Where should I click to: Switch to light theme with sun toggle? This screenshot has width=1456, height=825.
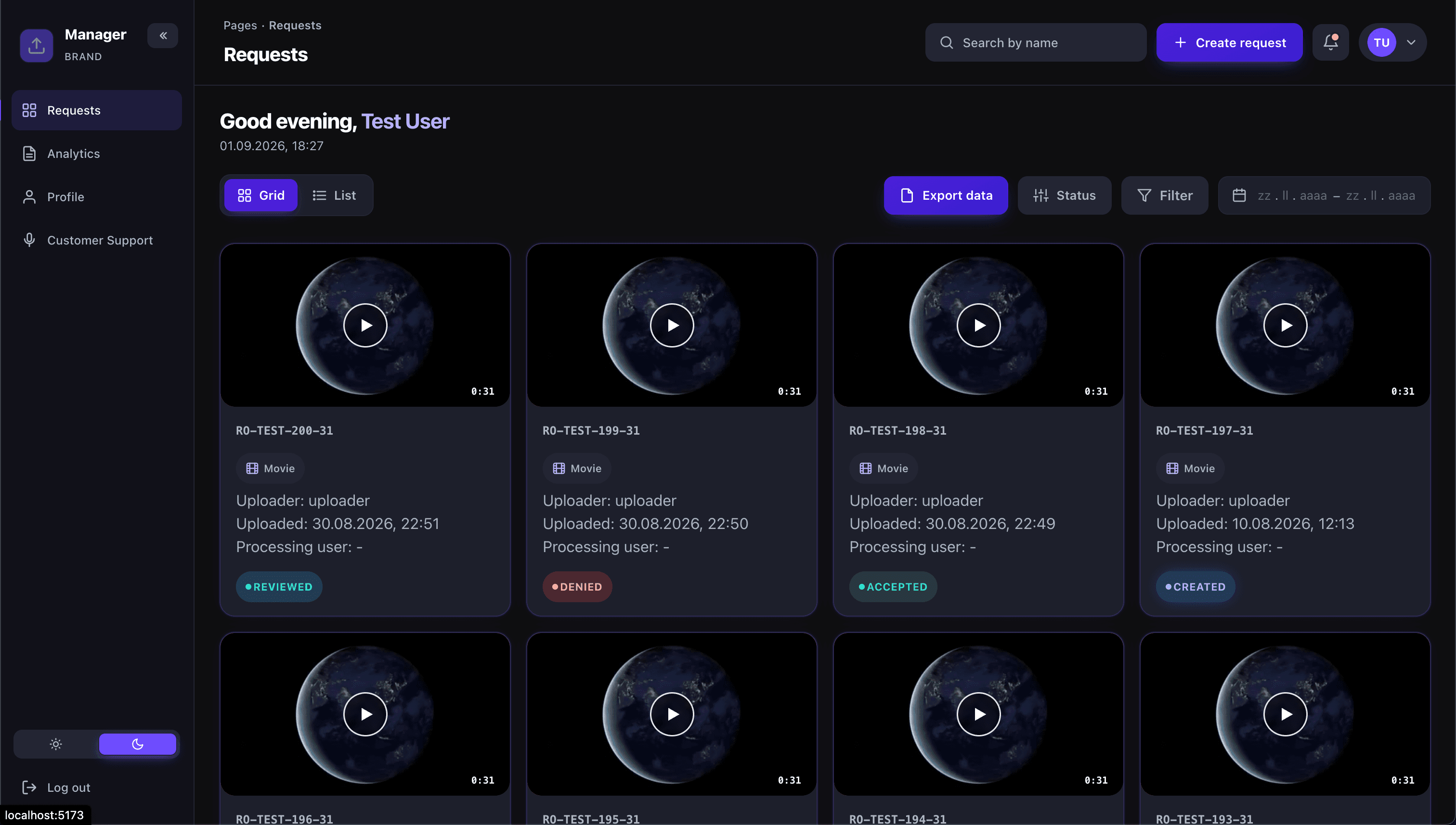(55, 744)
